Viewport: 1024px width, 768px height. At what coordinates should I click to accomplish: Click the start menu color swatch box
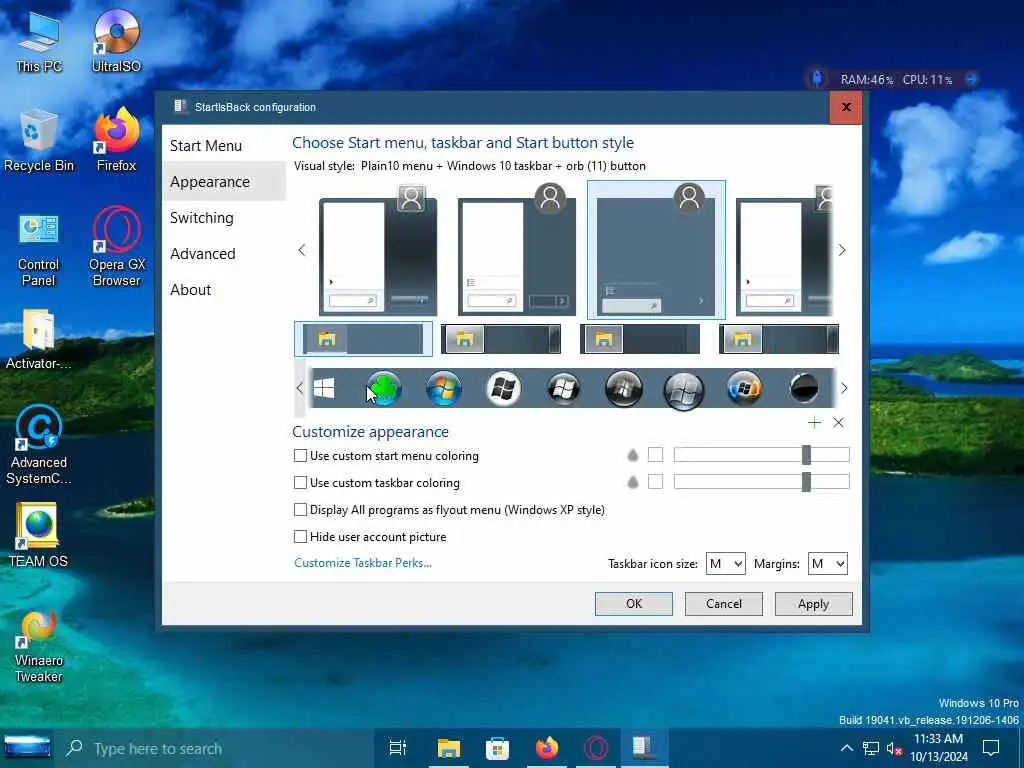point(655,455)
